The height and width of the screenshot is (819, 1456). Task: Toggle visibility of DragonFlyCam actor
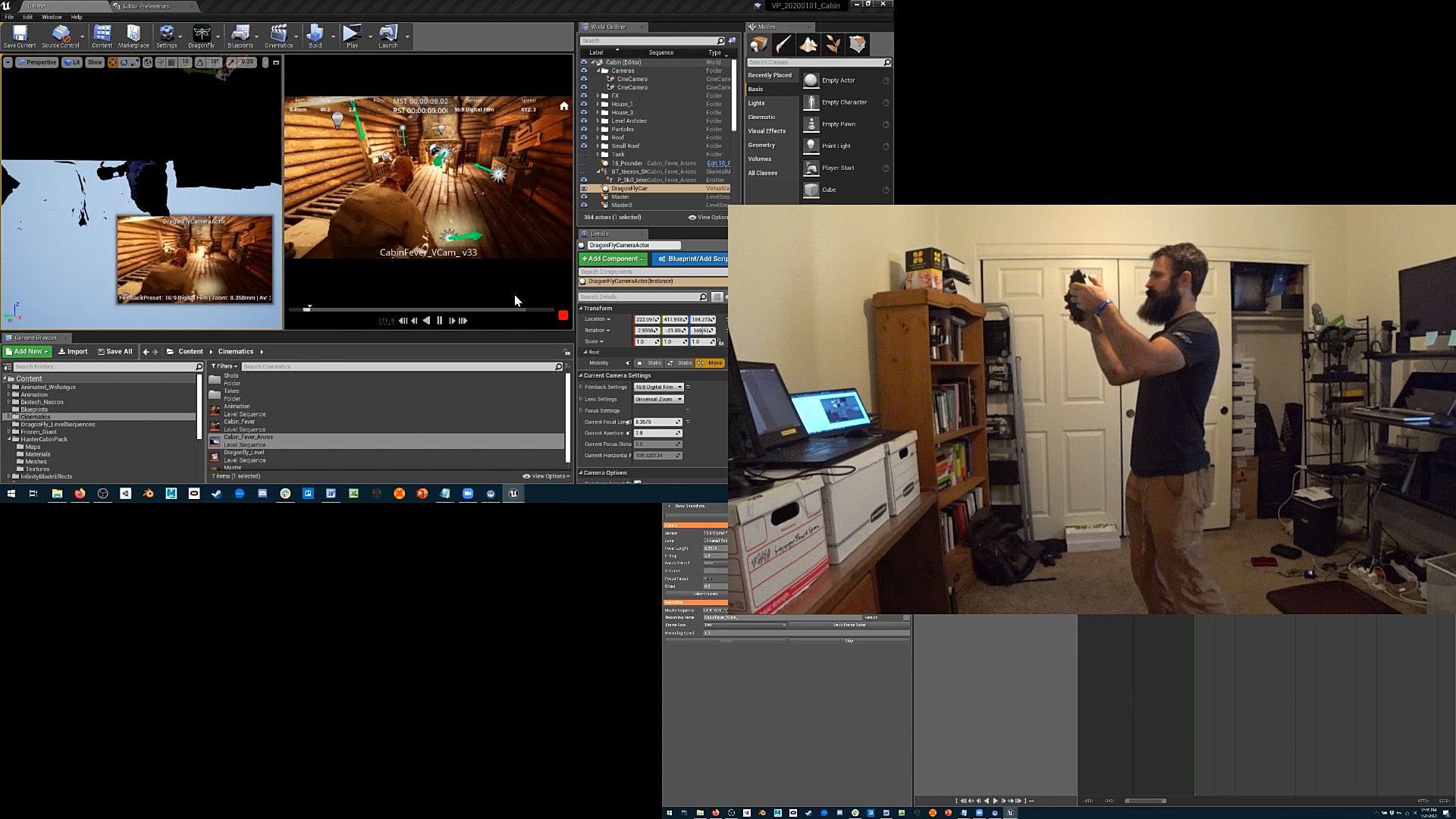(x=584, y=188)
